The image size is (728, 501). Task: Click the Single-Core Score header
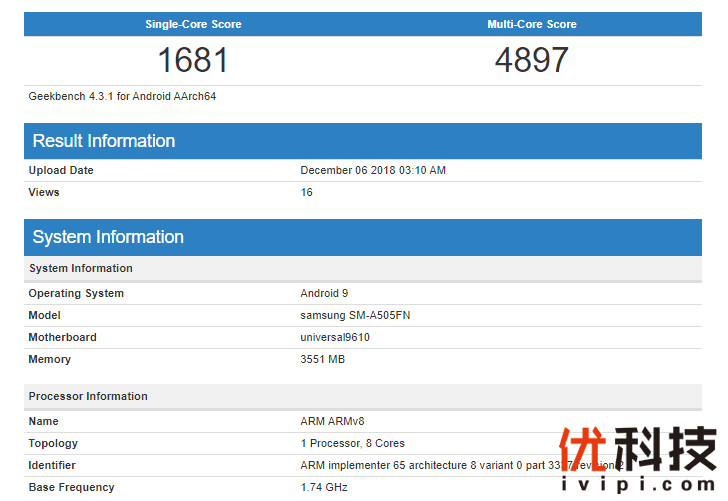click(x=193, y=24)
